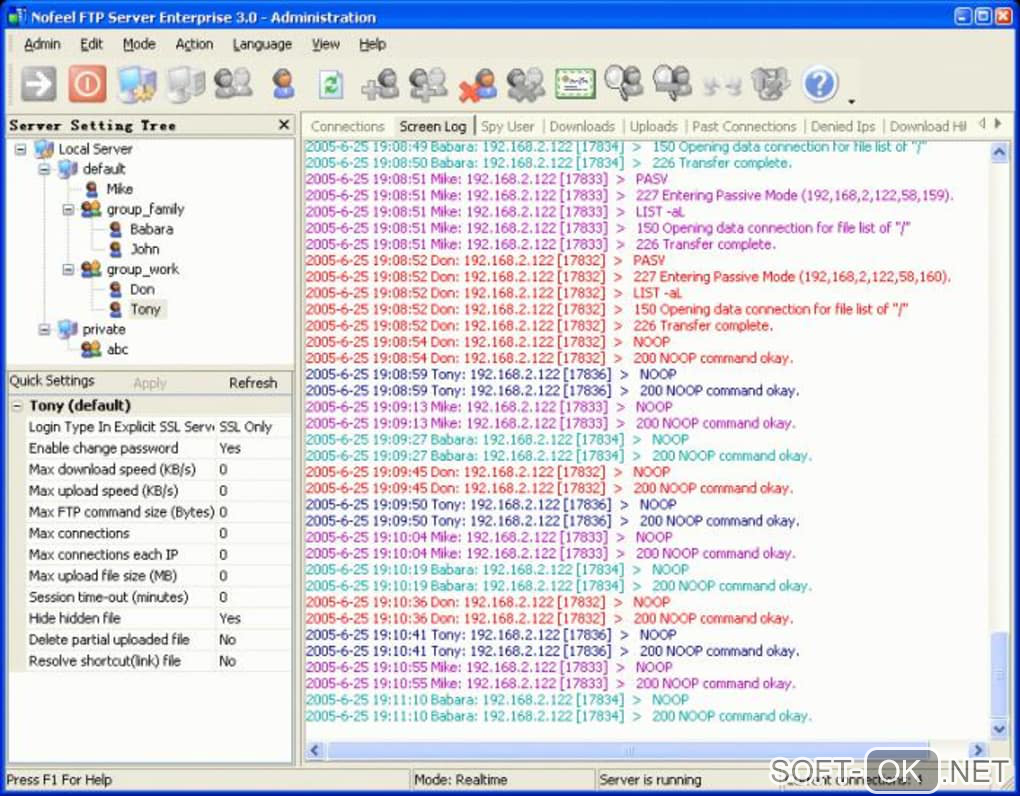This screenshot has width=1020, height=796.
Task: Click the Mode: Realtime status bar entry
Action: pyautogui.click(x=461, y=780)
